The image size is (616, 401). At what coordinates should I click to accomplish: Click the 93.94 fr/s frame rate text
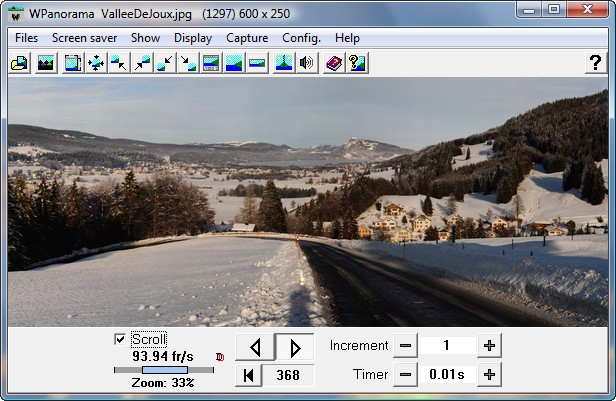163,356
